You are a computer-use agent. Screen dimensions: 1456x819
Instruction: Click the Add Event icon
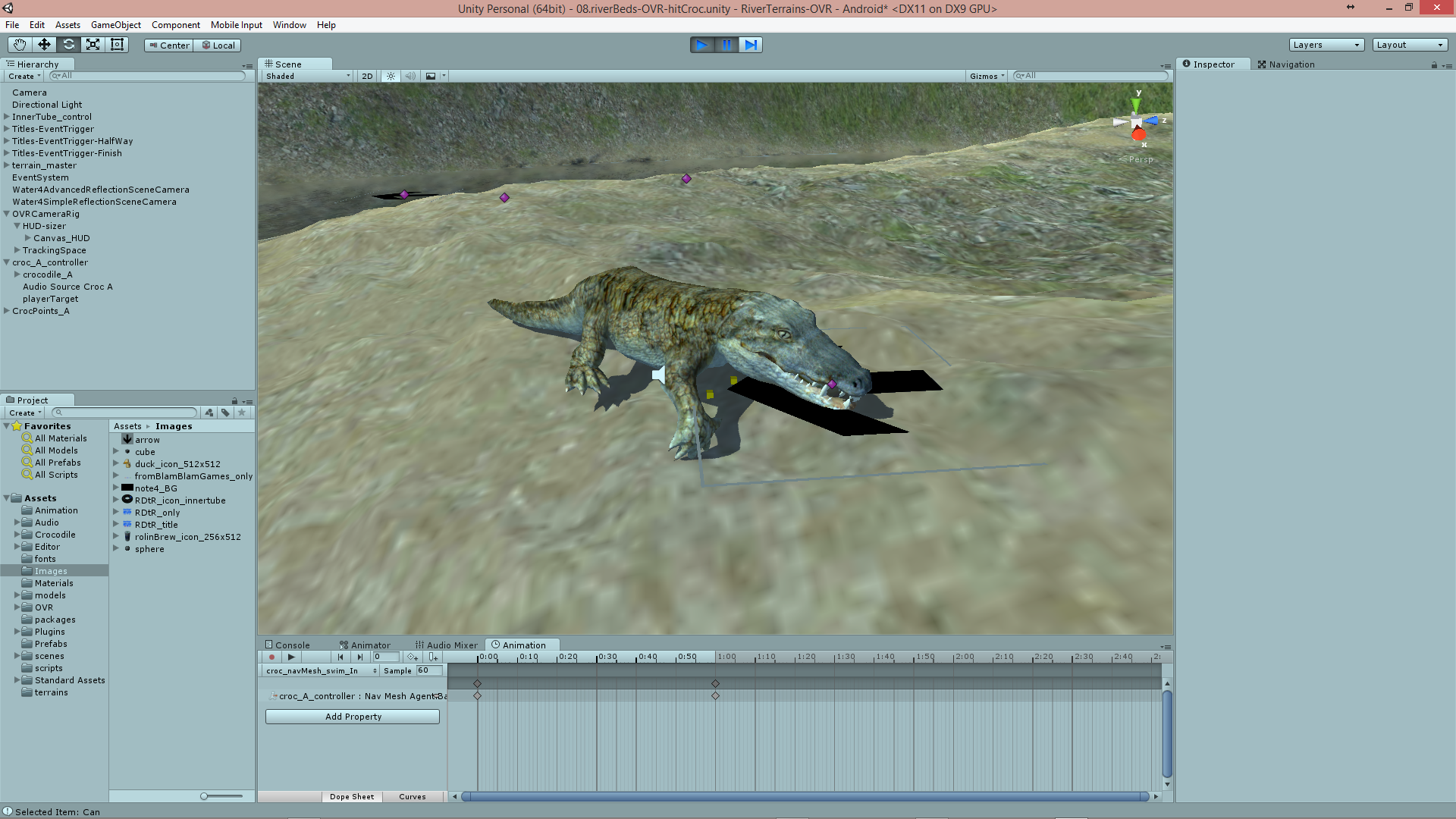click(433, 657)
